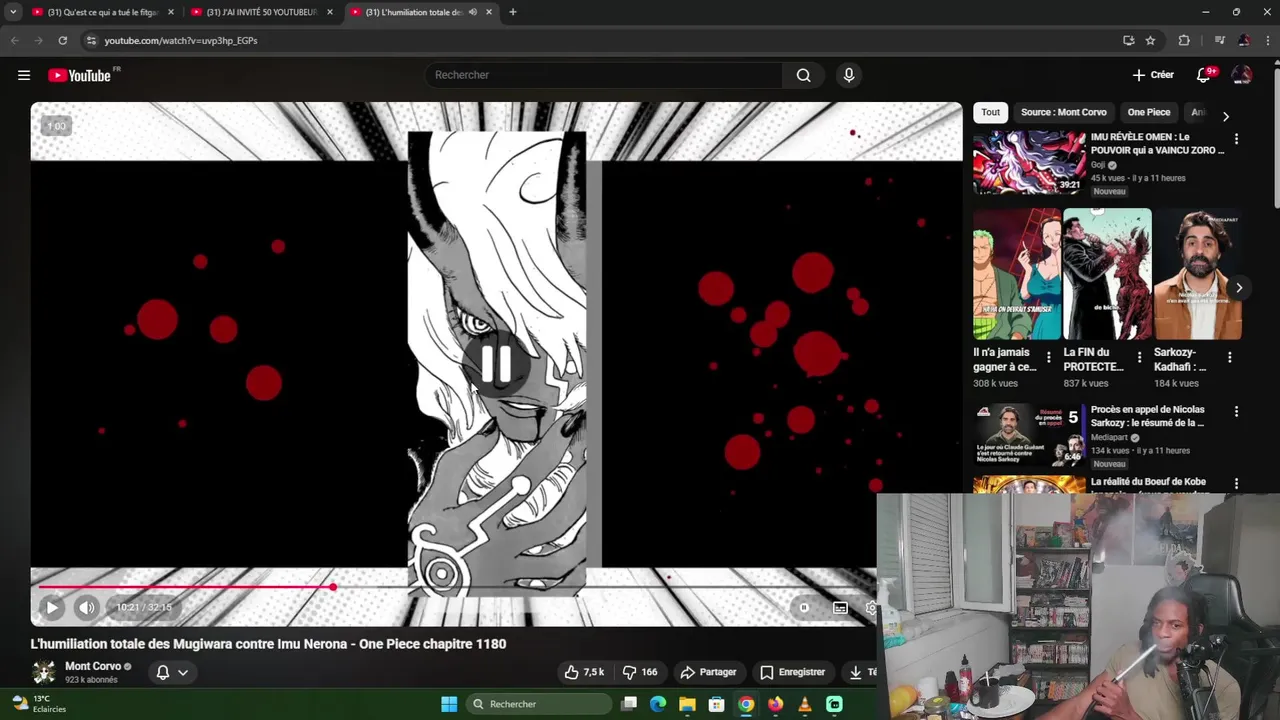Dislike the video with thumbs-down 166
This screenshot has width=1280, height=720.
[x=640, y=672]
